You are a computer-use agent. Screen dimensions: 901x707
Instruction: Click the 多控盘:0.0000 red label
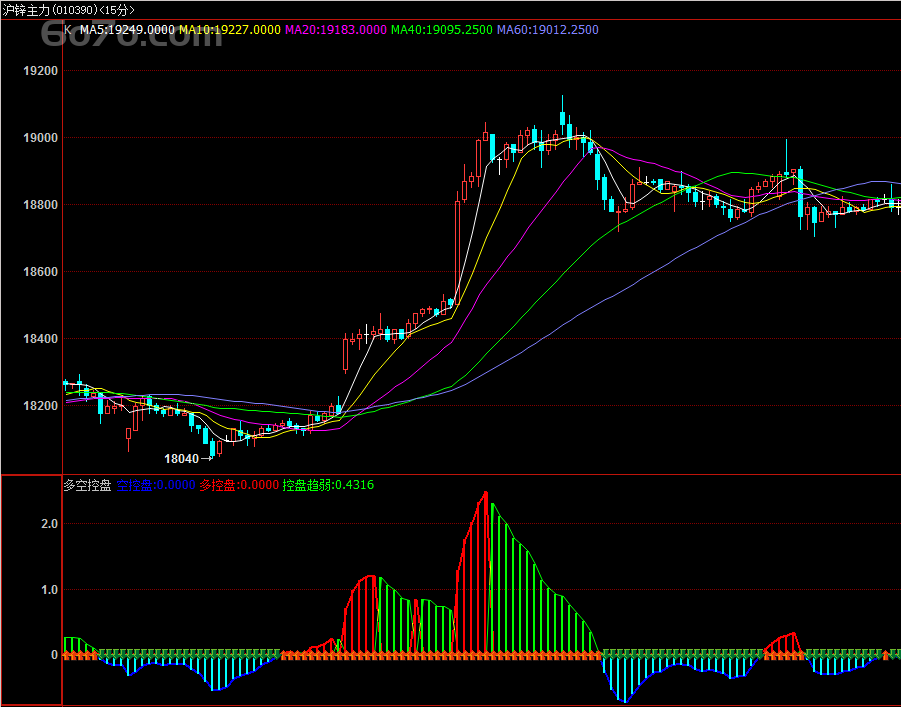[239, 485]
